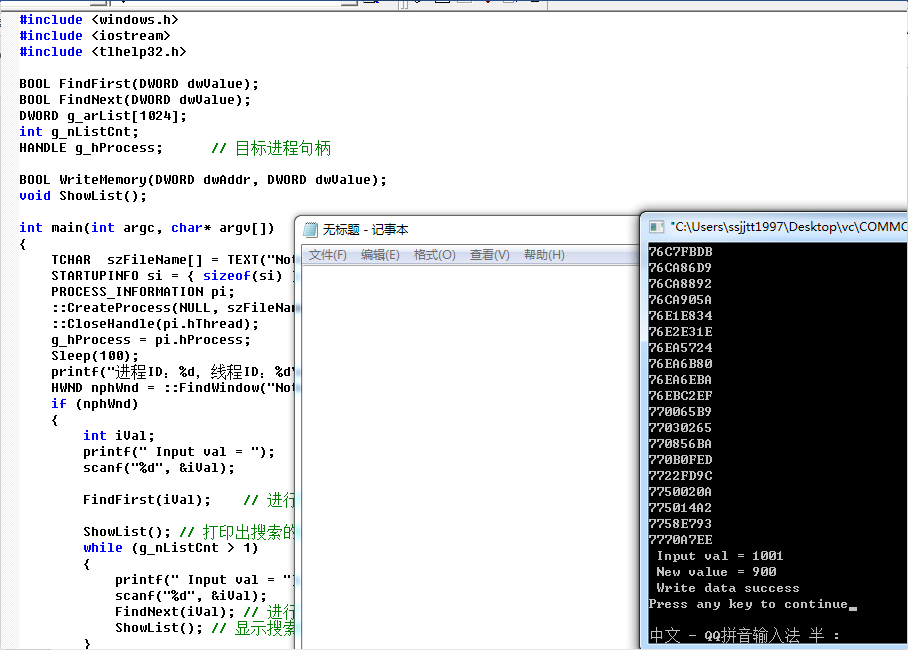Open the 文件(F) menu in Notepad

point(327,255)
